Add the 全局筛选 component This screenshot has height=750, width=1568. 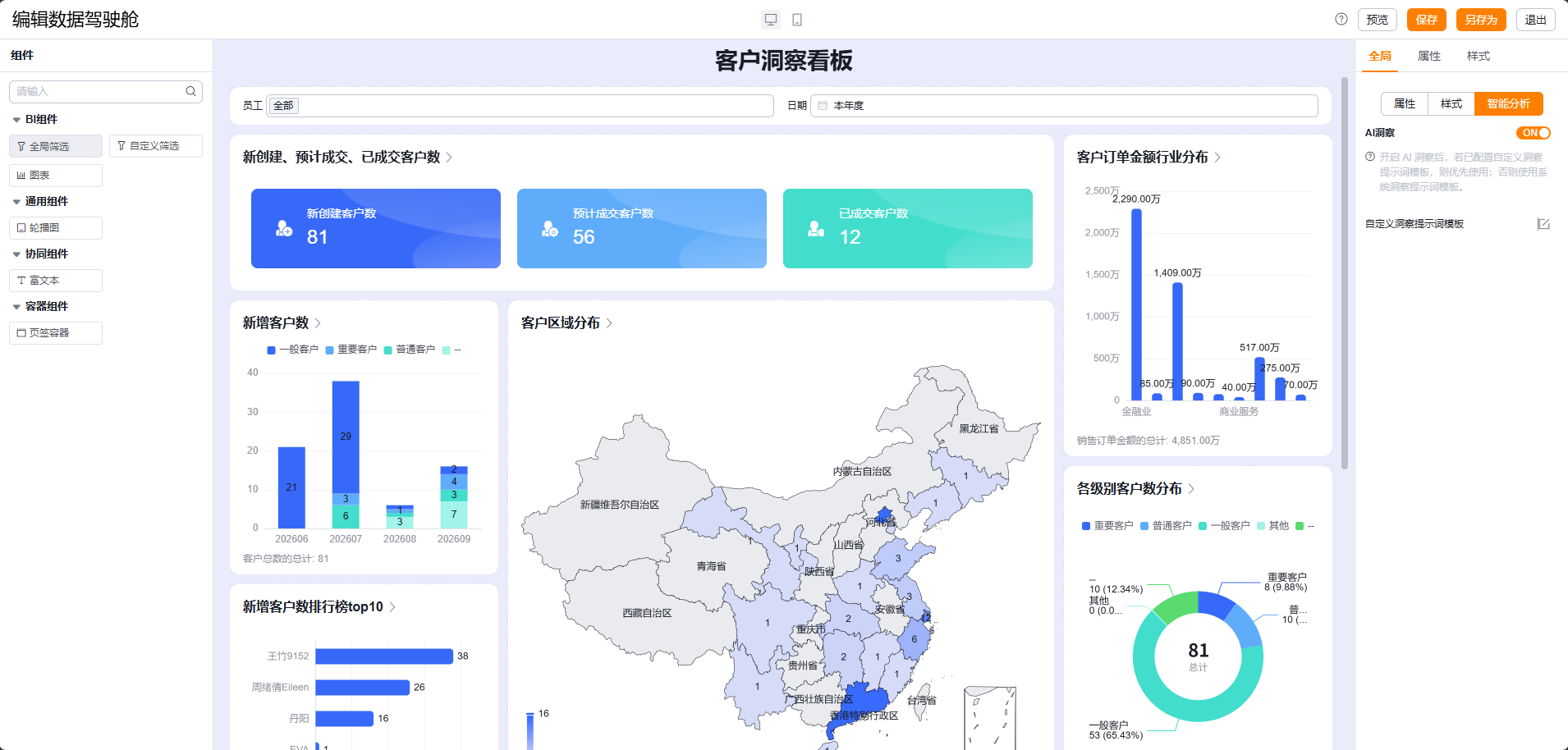pyautogui.click(x=56, y=146)
